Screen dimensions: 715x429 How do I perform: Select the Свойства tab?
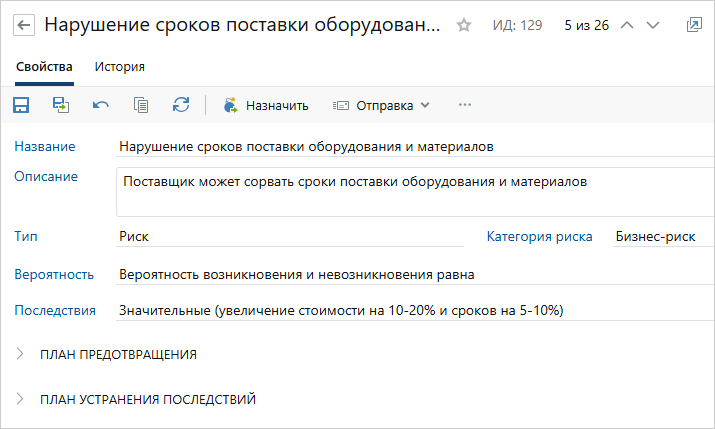[x=44, y=67]
